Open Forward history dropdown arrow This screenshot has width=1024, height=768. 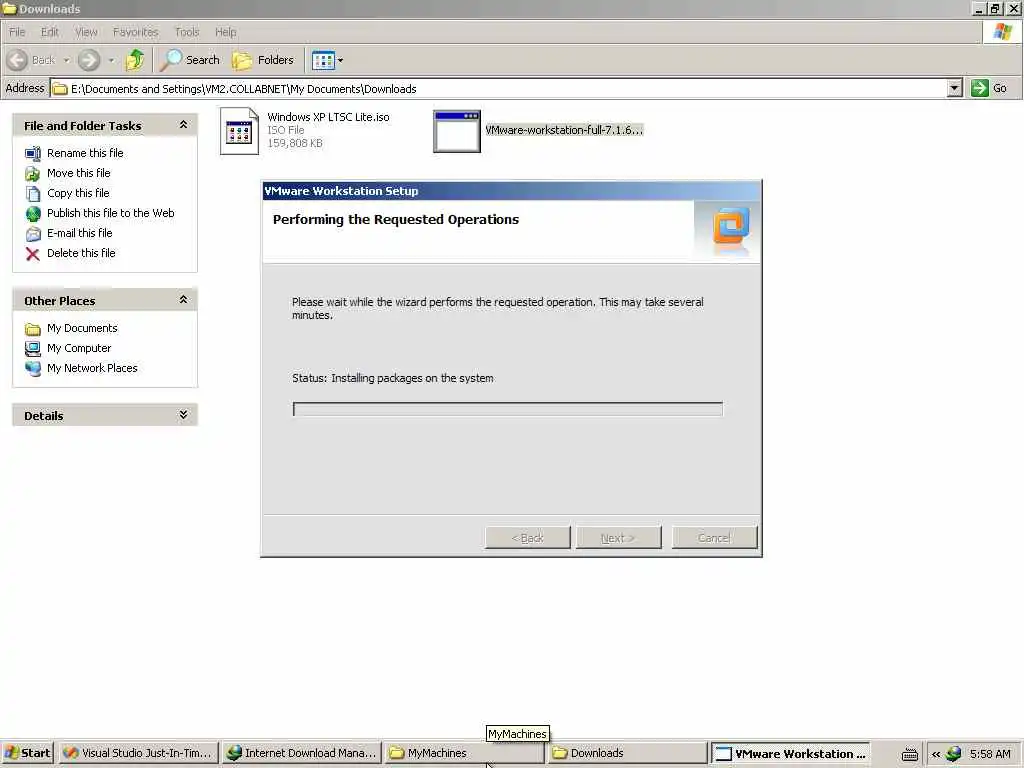[x=111, y=60]
